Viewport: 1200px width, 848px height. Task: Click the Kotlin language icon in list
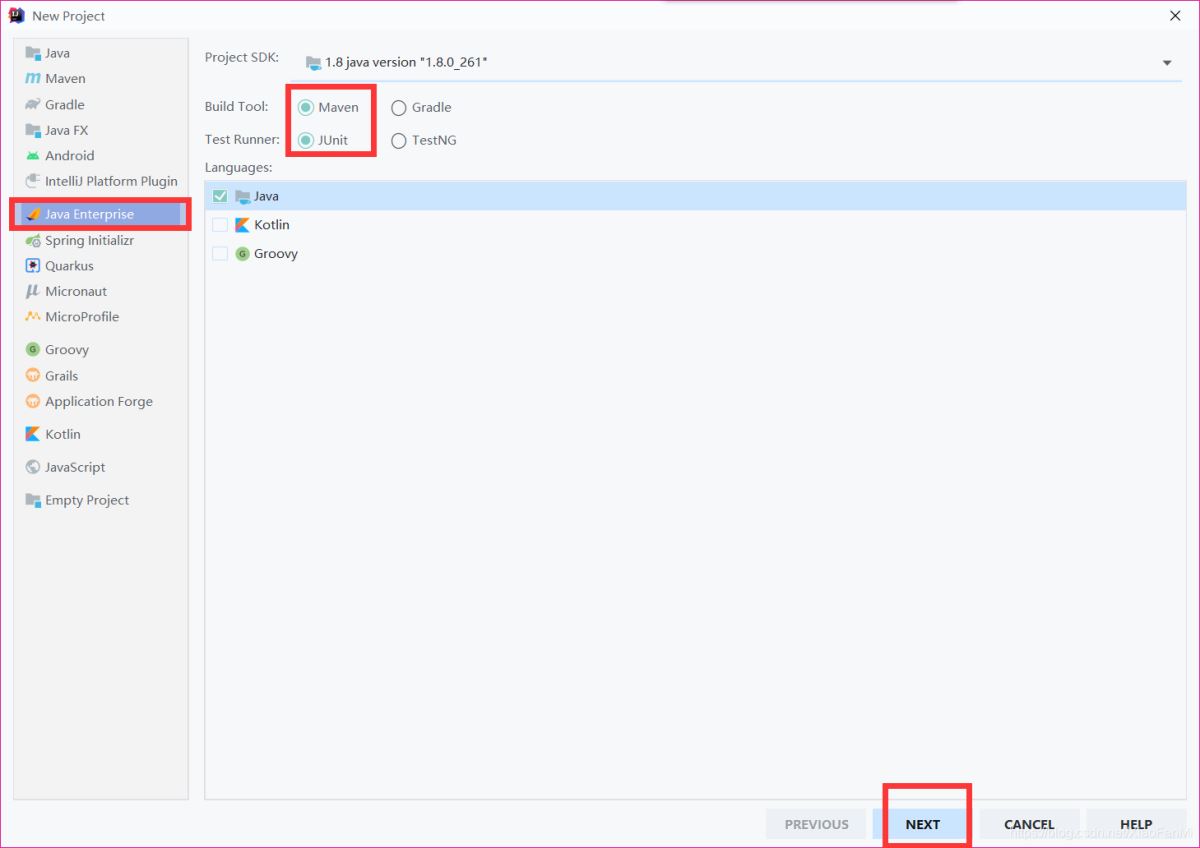pos(242,225)
